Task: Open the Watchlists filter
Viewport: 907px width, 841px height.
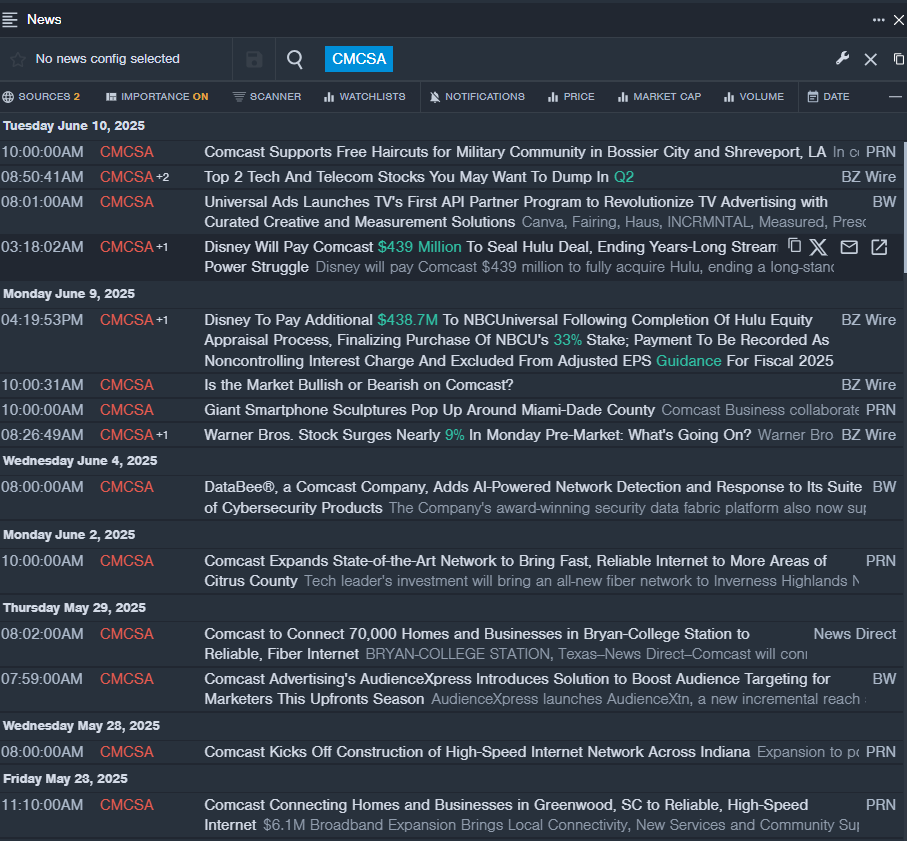Action: point(364,97)
